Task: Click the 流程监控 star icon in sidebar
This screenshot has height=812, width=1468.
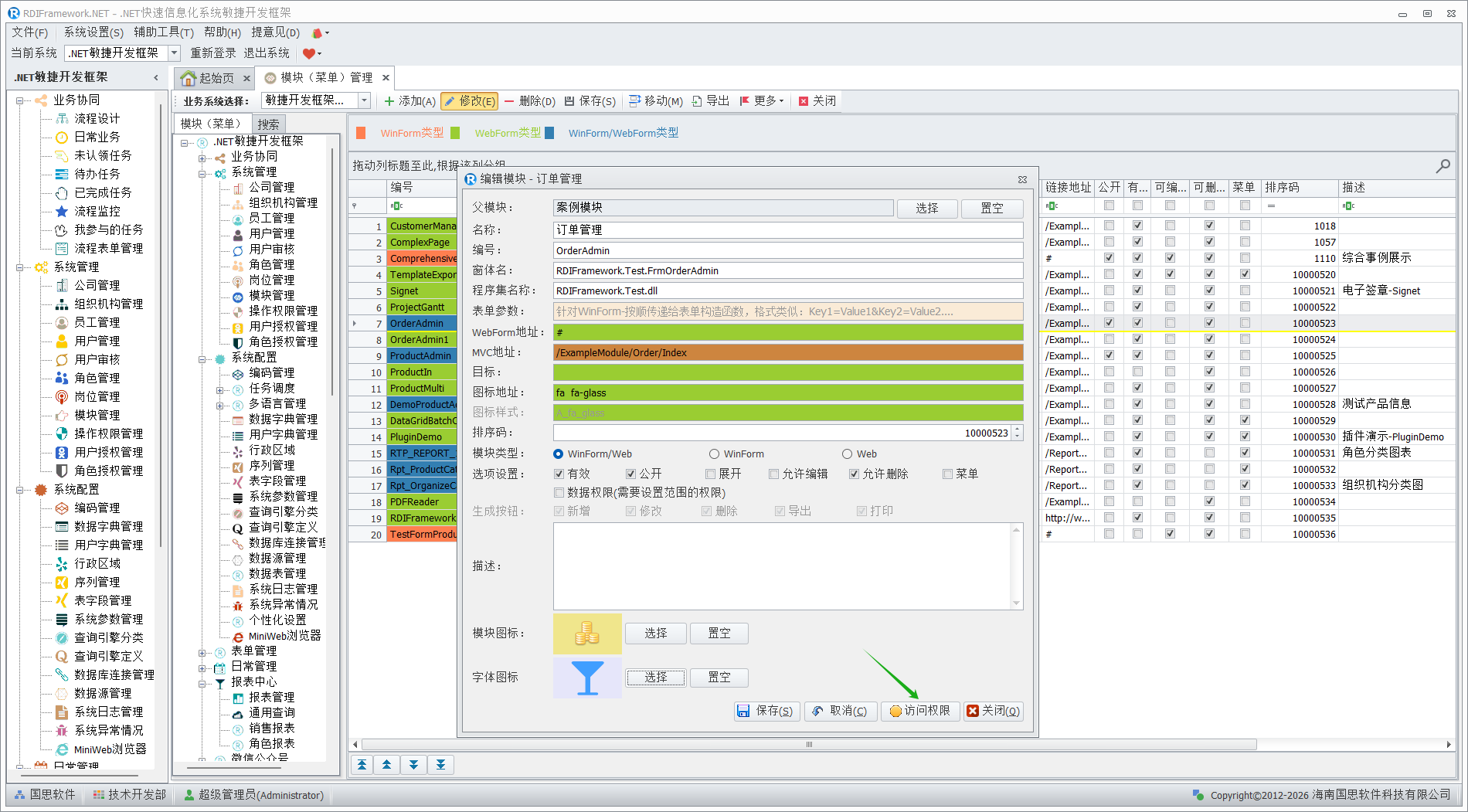Action: click(62, 211)
